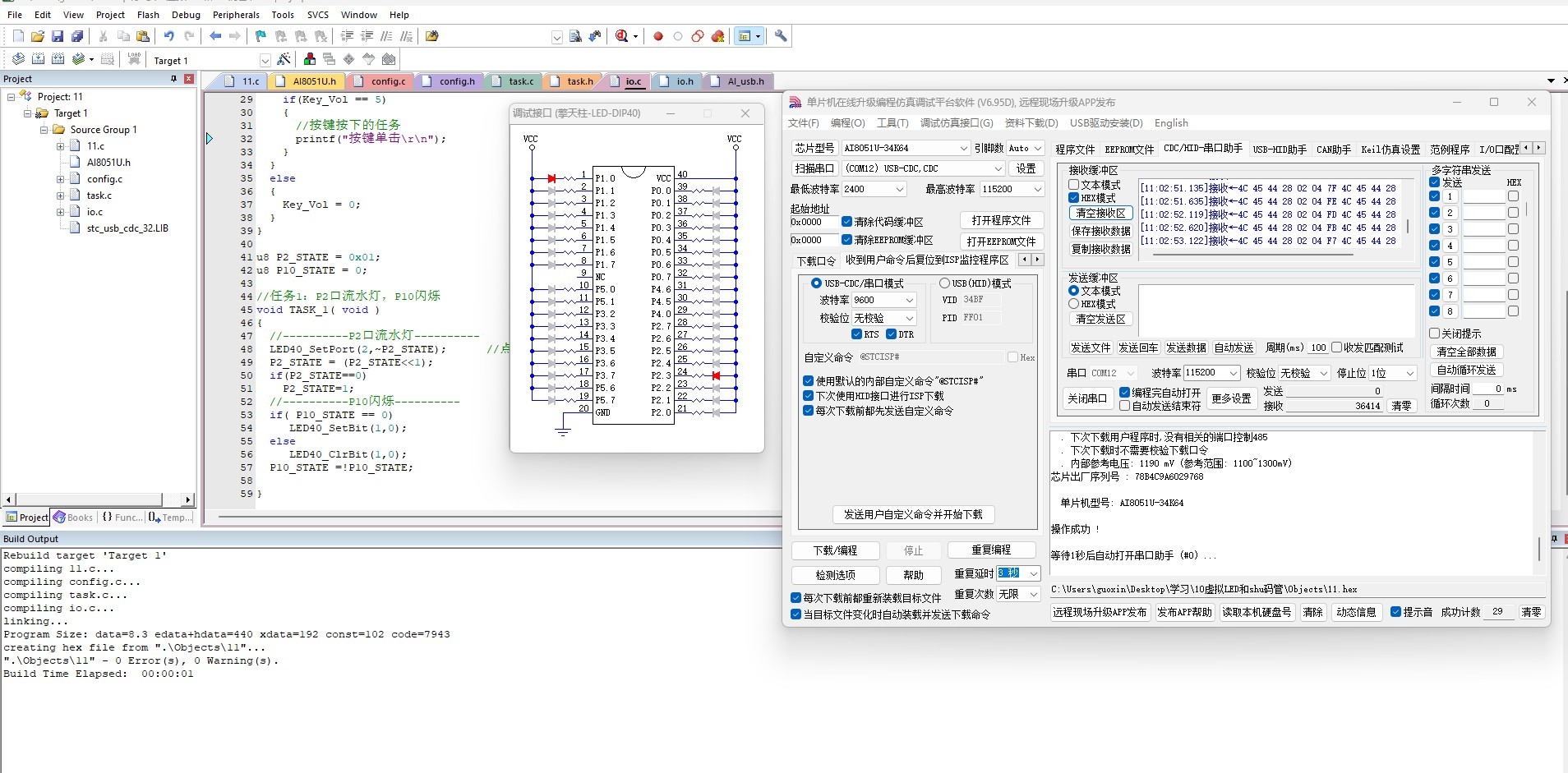Click the Rebuild all target files icon
Screen dimensions: 1568x773
click(x=58, y=59)
